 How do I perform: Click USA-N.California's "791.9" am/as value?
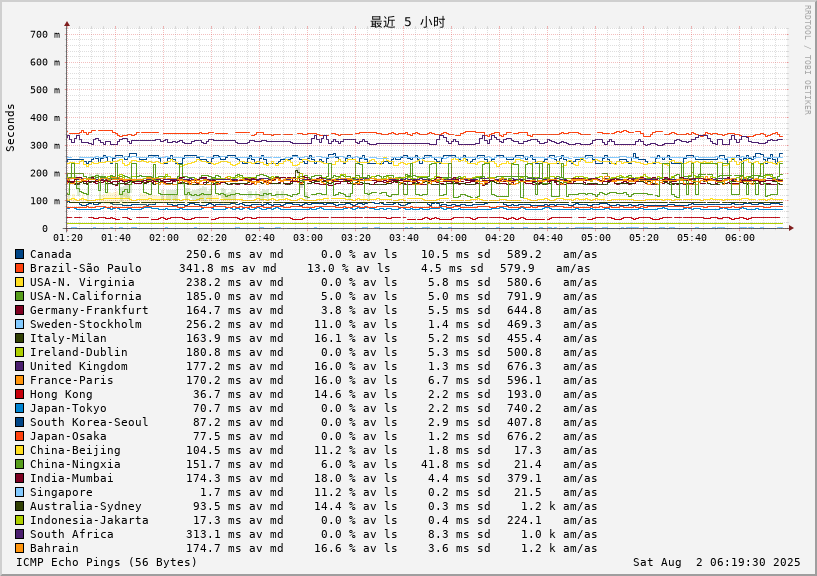(x=524, y=297)
